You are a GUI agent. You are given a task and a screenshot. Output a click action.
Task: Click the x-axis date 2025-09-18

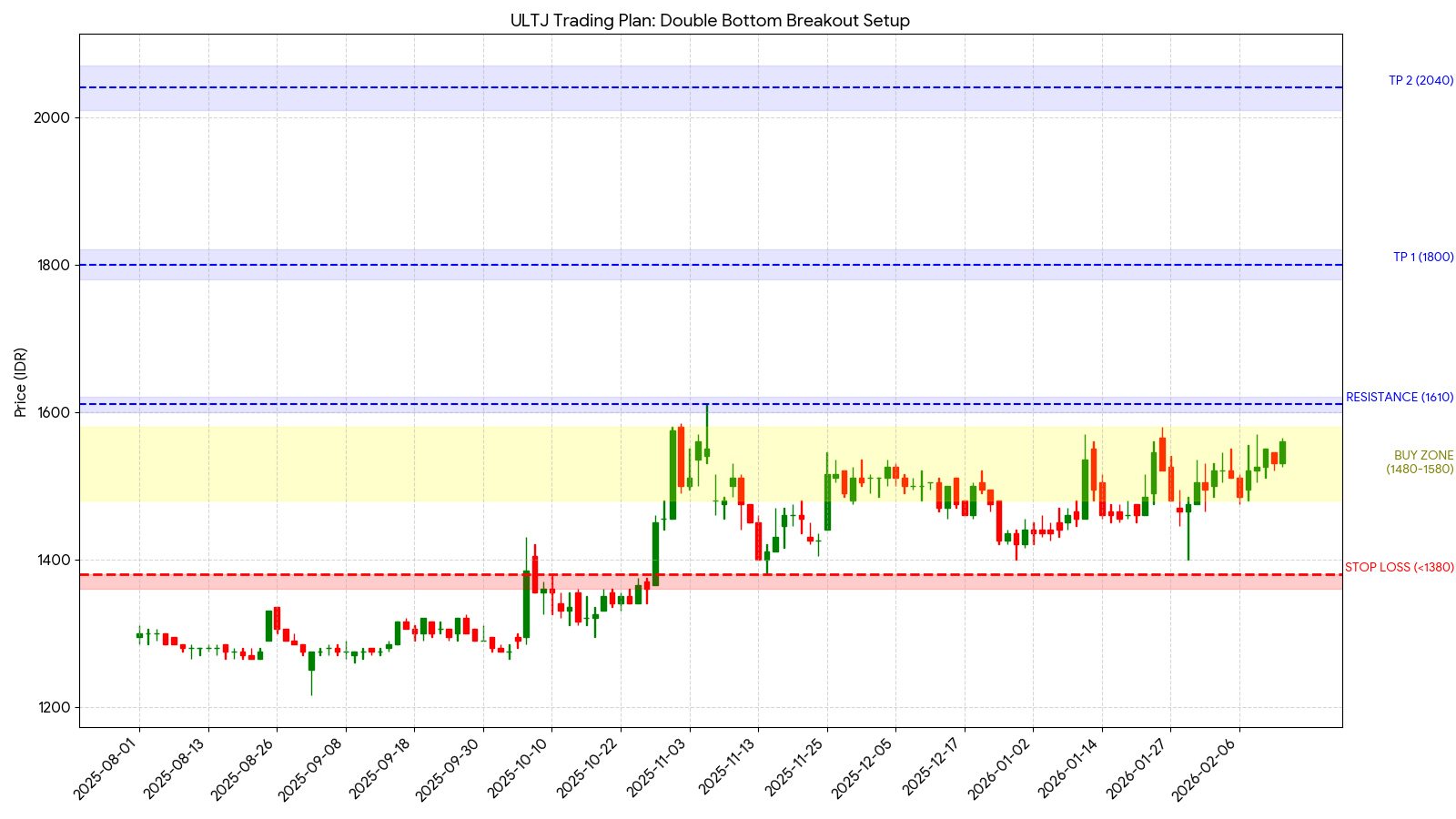click(x=383, y=770)
